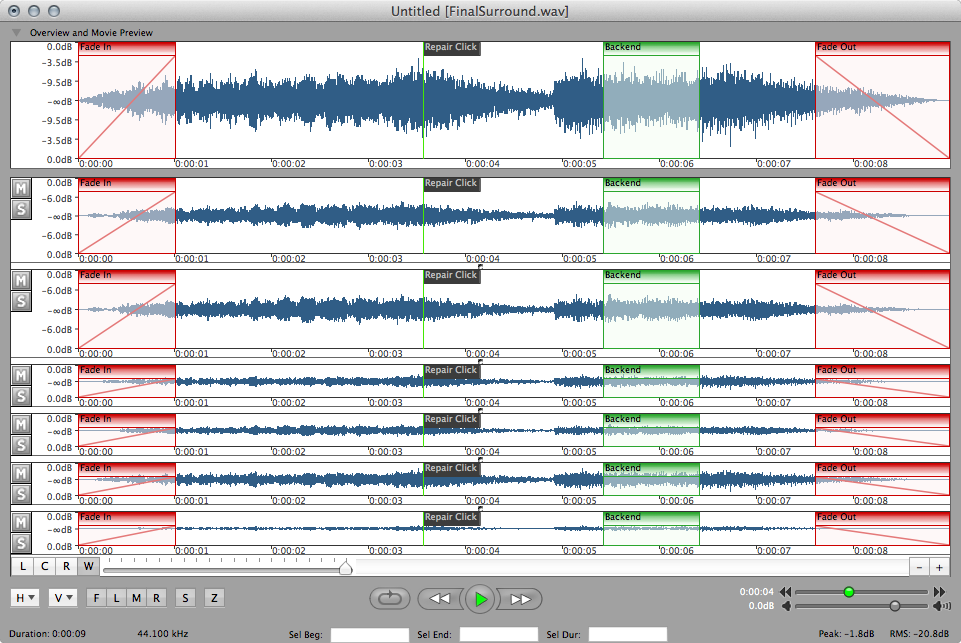Enable loop playback
Viewport: 961px width, 643px height.
pos(390,598)
